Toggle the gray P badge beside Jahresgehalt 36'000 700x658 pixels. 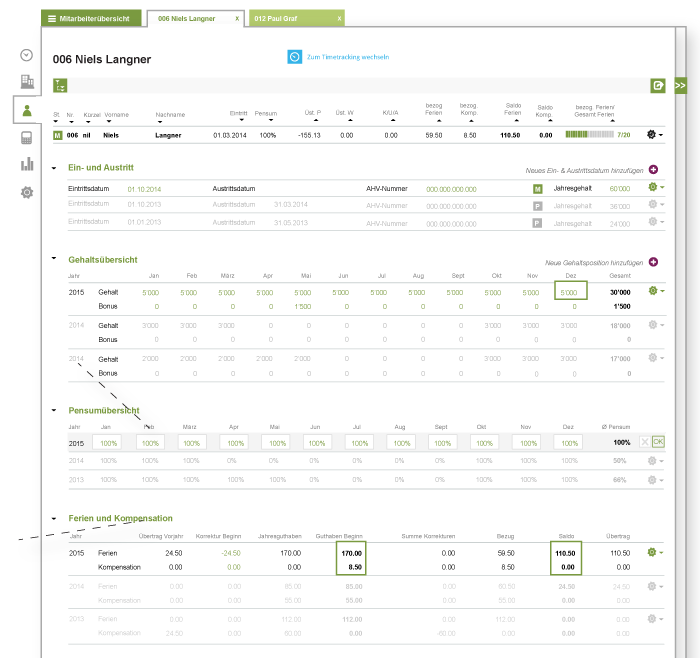coord(537,204)
